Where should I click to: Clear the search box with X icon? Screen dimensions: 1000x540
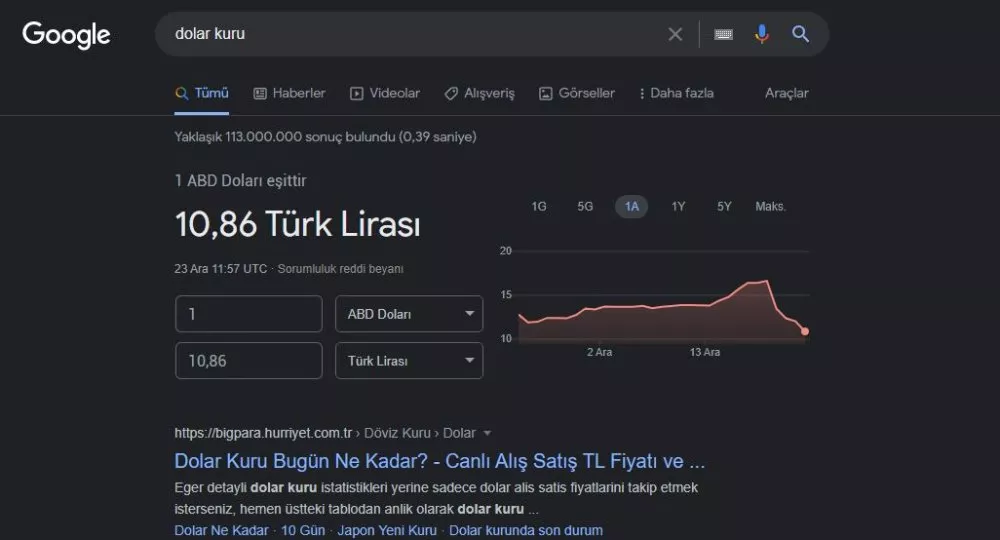pyautogui.click(x=675, y=34)
